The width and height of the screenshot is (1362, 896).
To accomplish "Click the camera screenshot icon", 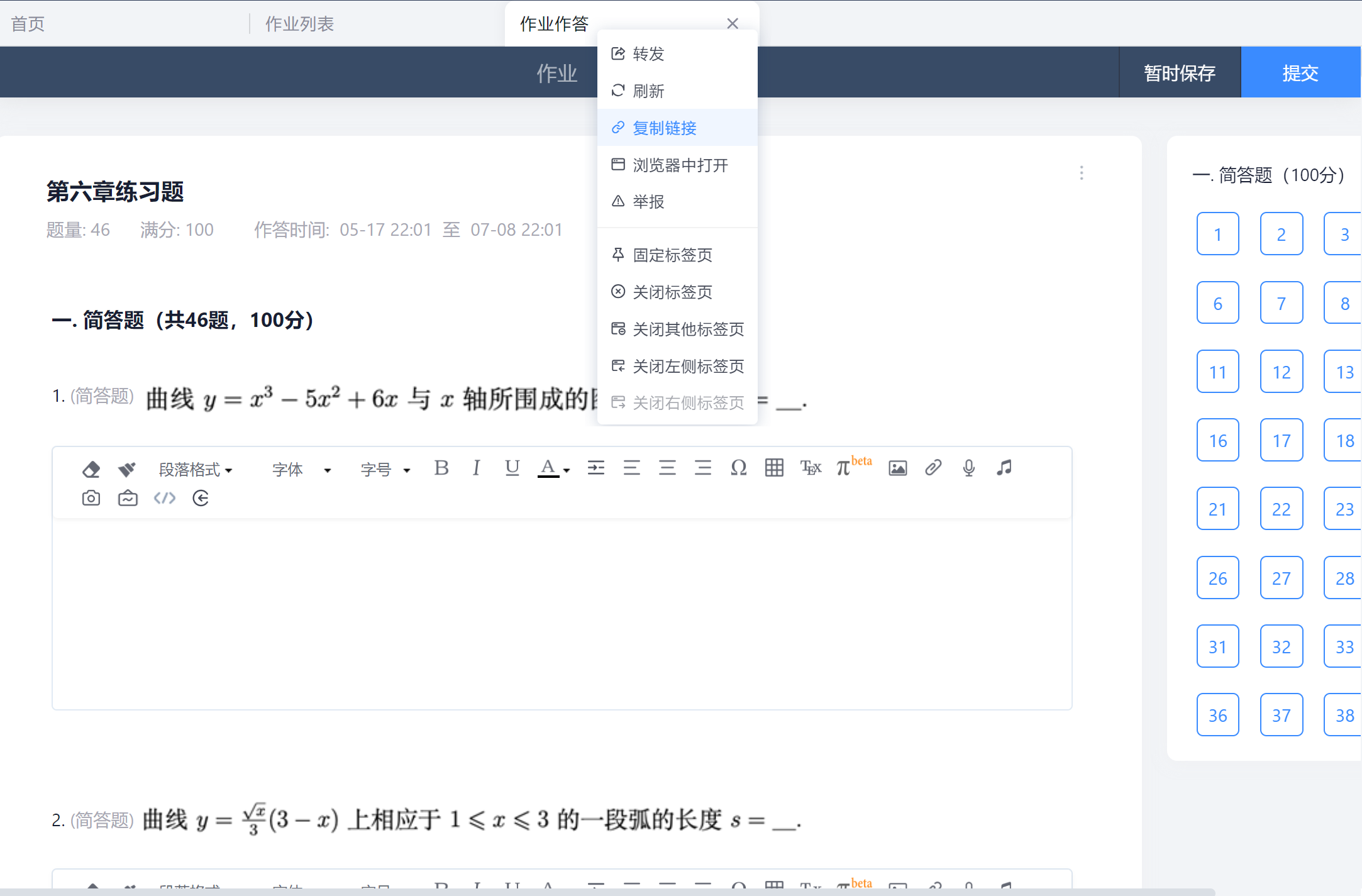I will 91,499.
